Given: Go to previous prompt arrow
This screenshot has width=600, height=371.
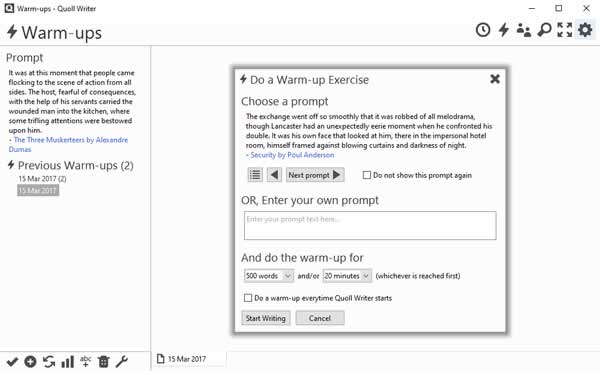Looking at the screenshot, I should [274, 175].
